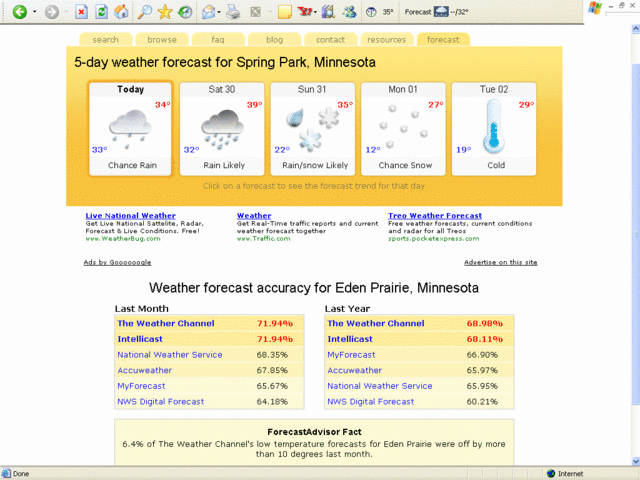This screenshot has height=480, width=640.
Task: Click the scrollbar down arrow
Action: [x=636, y=461]
